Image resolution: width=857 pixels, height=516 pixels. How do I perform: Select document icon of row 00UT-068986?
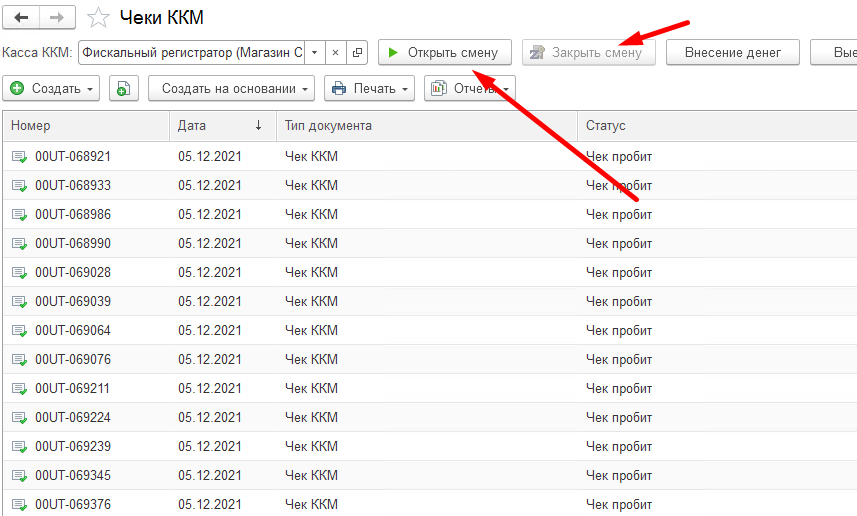[x=19, y=215]
